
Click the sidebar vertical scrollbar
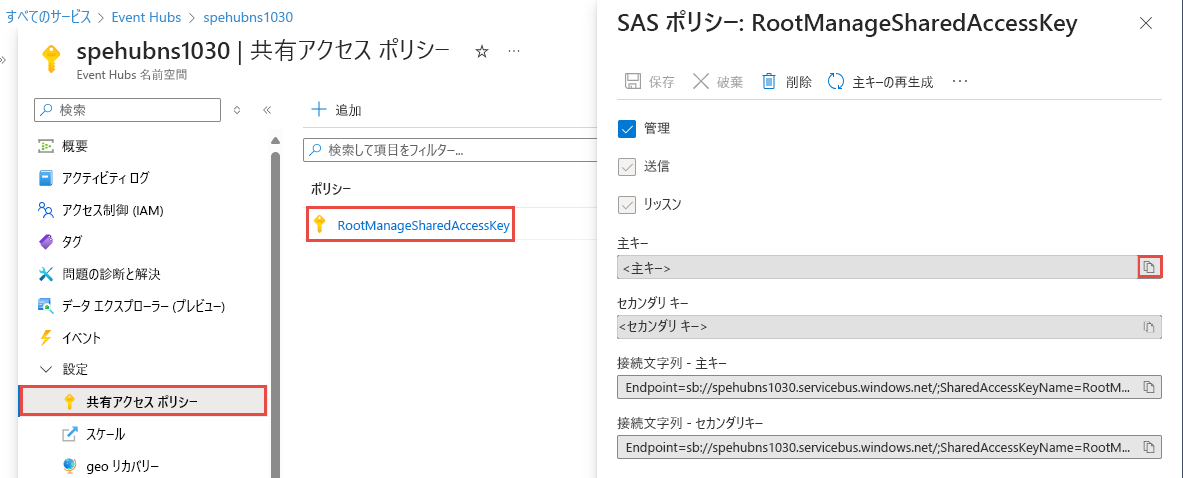[x=275, y=314]
